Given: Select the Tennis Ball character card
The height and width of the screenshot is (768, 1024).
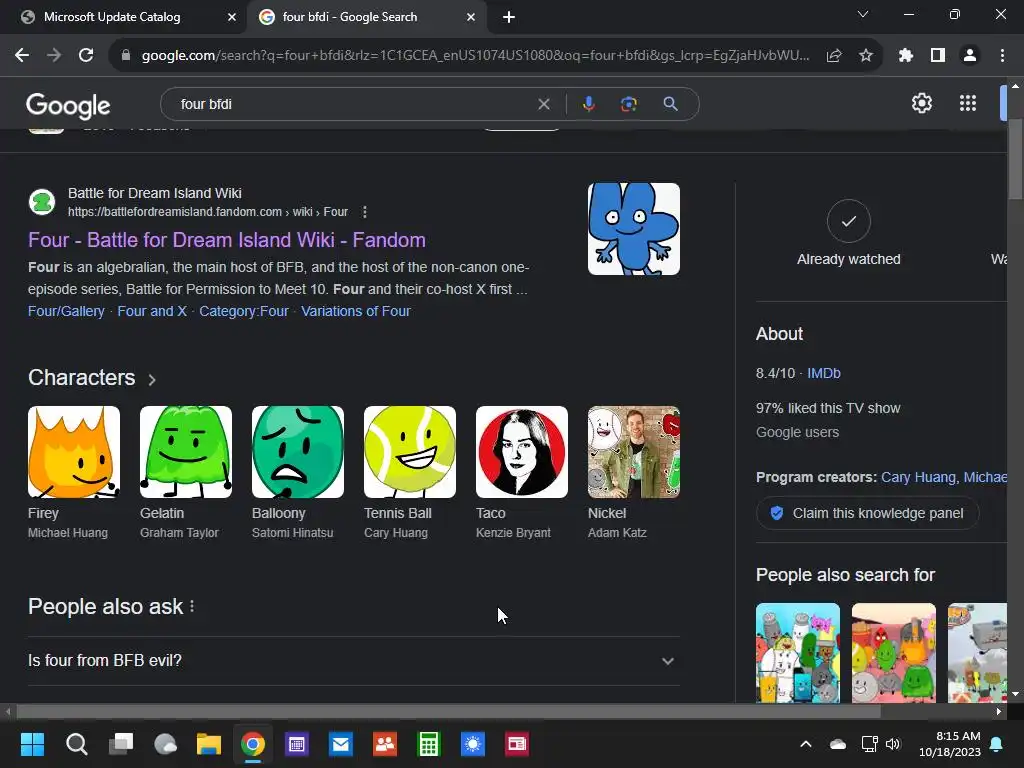Looking at the screenshot, I should point(409,473).
